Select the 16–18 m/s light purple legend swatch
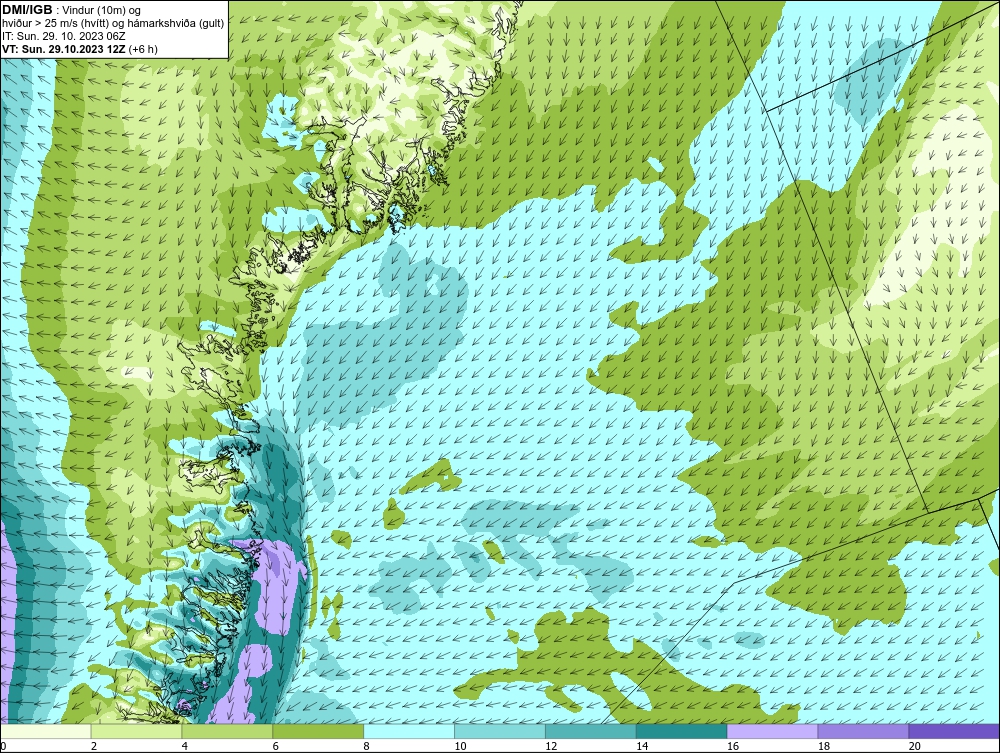1000x753 pixels. (772, 731)
